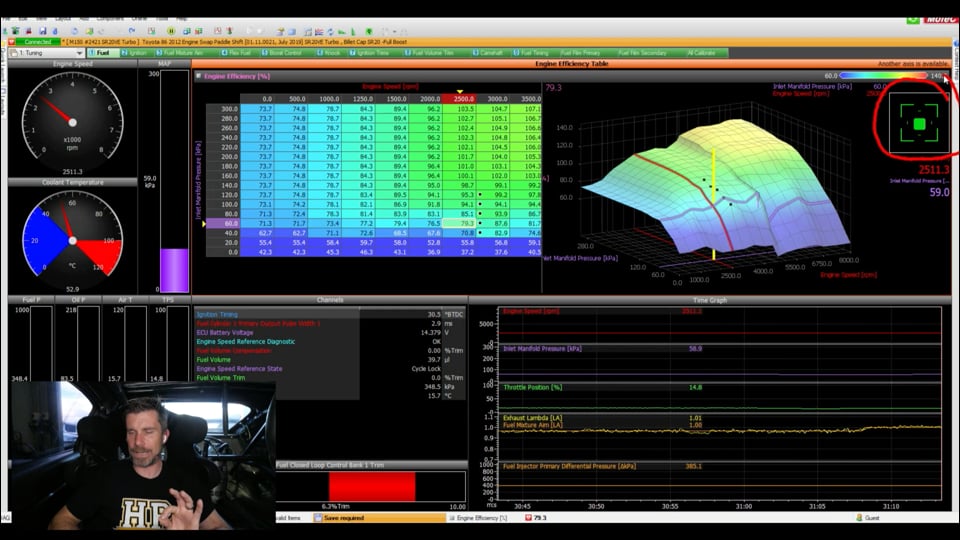
Task: Open the Boost Control tab
Action: coord(283,53)
